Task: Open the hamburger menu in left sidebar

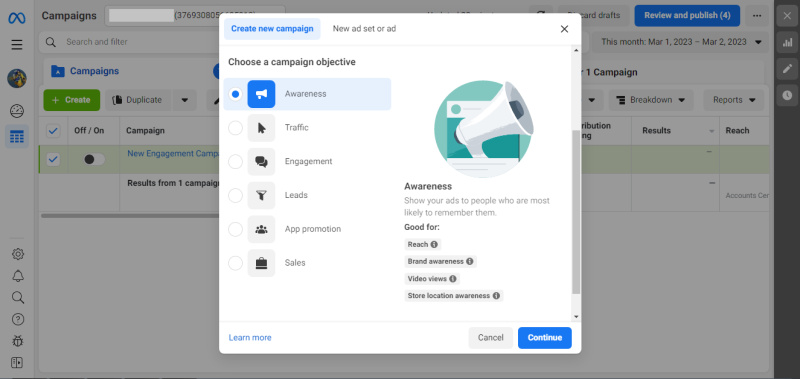Action: 17,45
